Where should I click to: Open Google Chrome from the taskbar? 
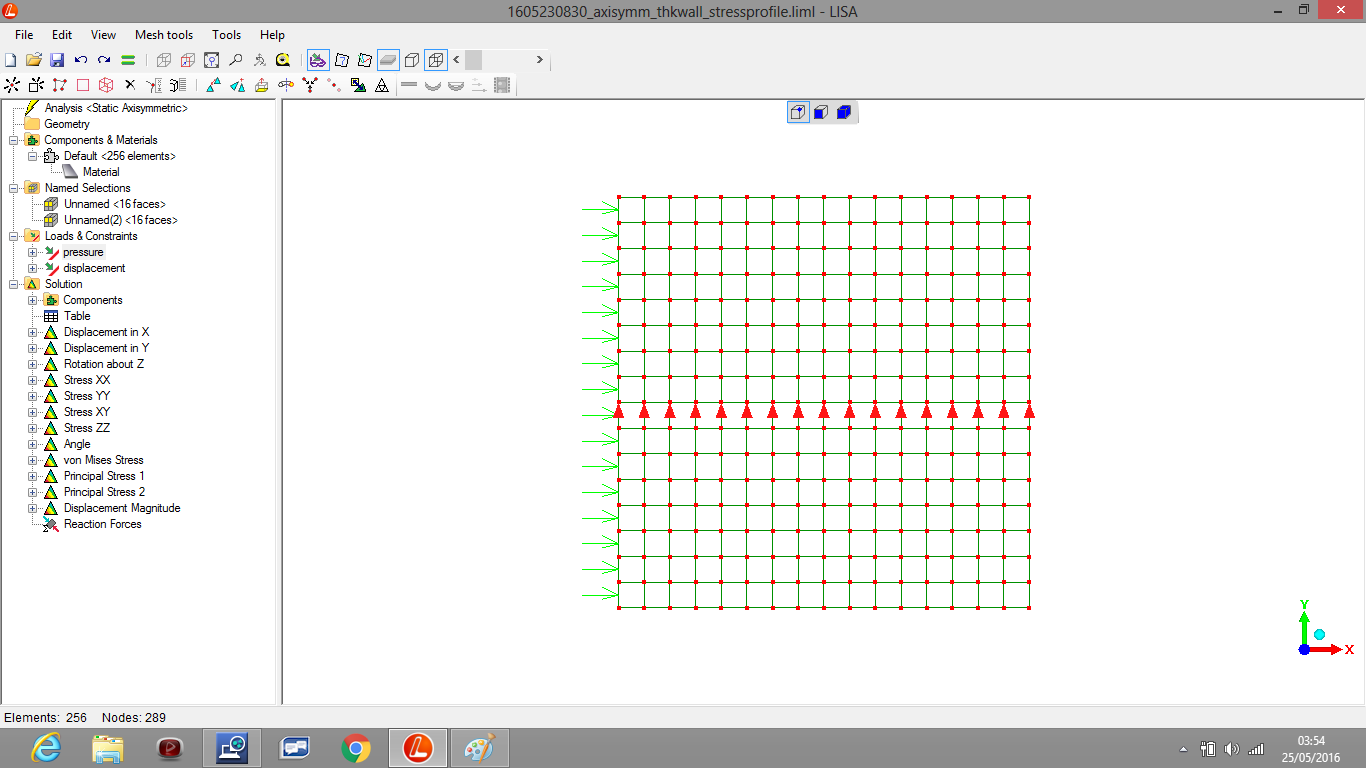click(x=355, y=747)
